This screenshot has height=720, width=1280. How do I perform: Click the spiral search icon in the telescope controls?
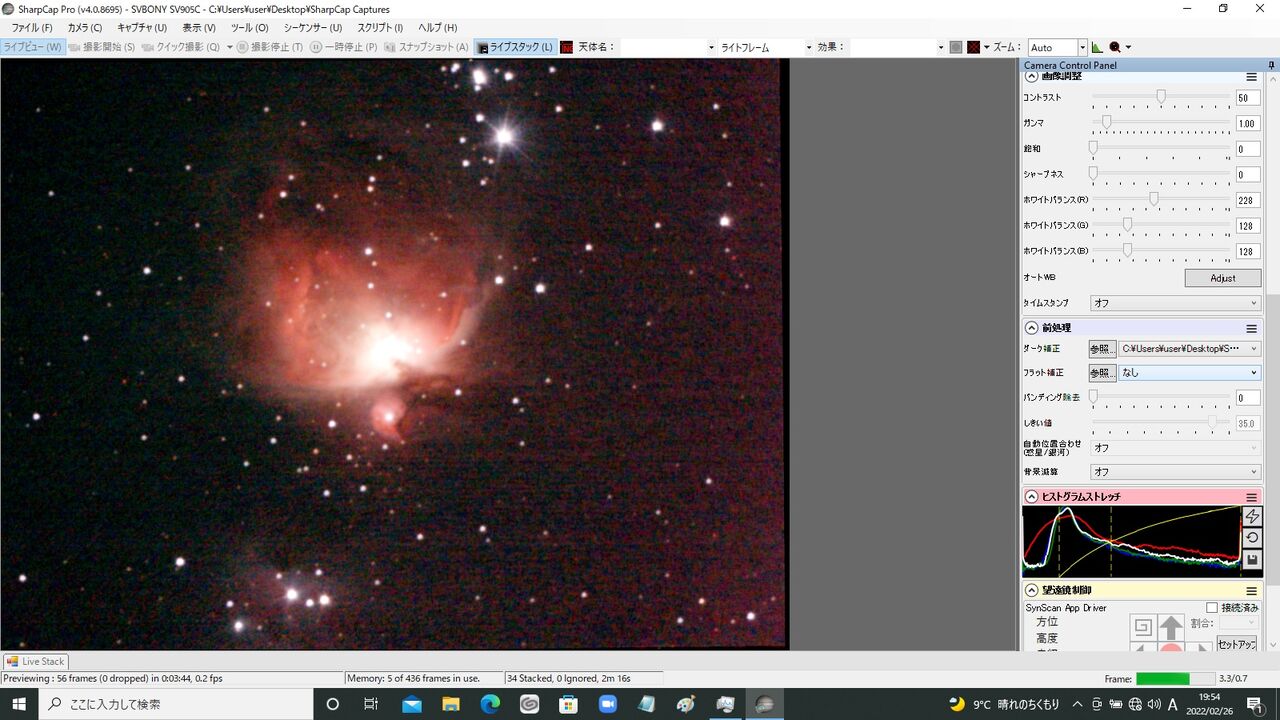(x=1143, y=628)
